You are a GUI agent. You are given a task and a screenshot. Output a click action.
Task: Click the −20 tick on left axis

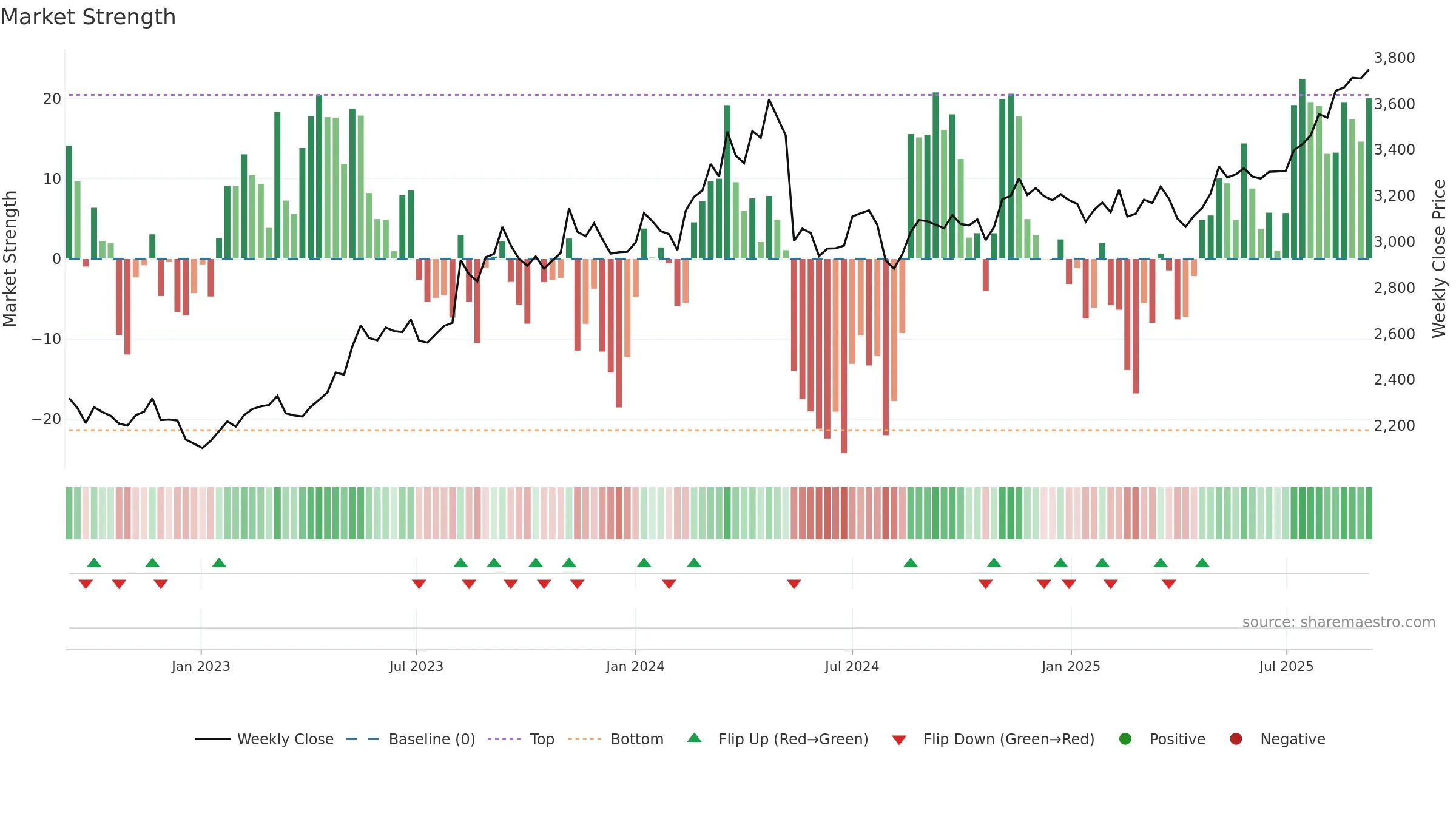pyautogui.click(x=47, y=419)
